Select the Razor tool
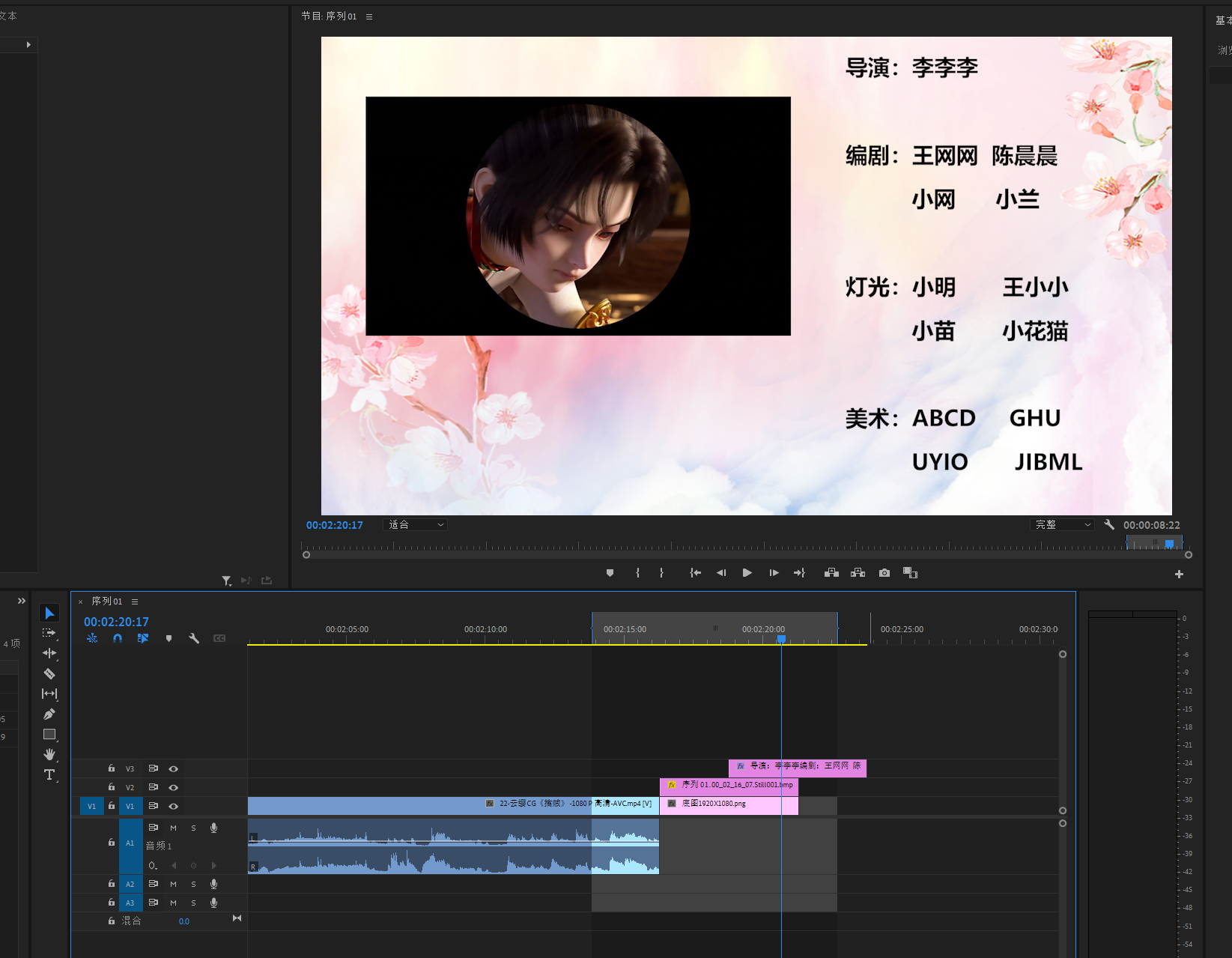This screenshot has height=958, width=1232. coord(49,673)
